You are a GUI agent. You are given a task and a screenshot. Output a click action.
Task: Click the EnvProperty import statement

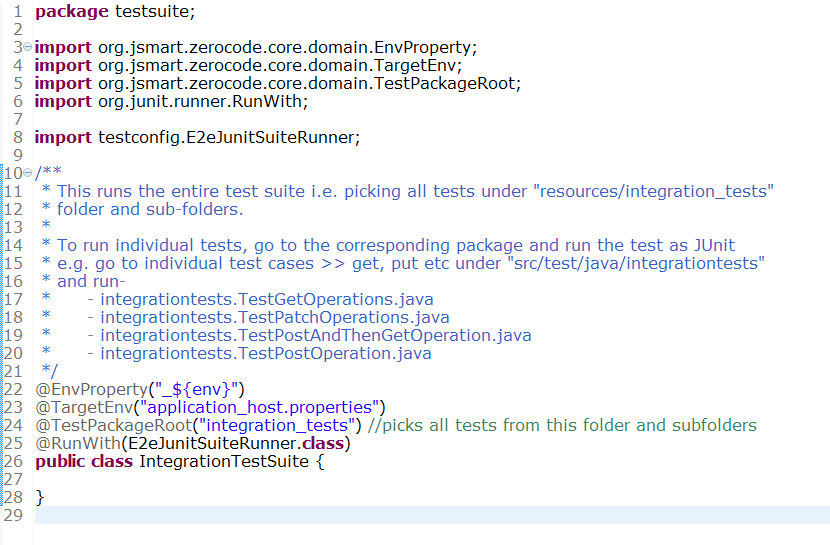[256, 48]
